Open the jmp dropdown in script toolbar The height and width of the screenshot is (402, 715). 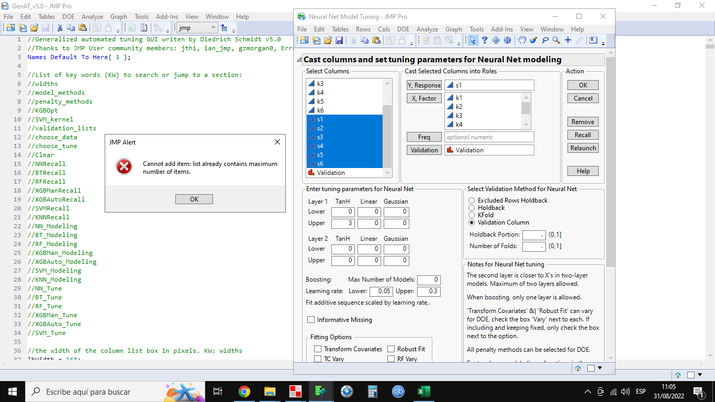(197, 28)
